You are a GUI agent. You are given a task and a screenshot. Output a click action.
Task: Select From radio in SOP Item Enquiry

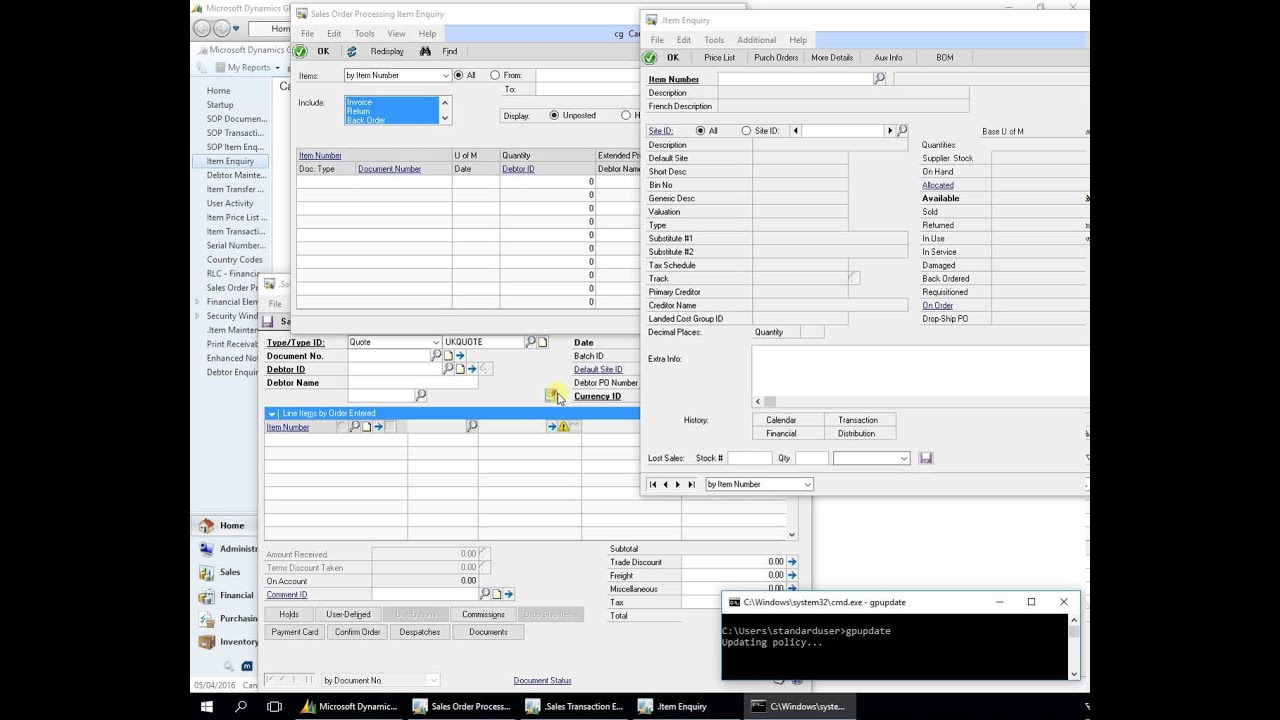point(495,75)
